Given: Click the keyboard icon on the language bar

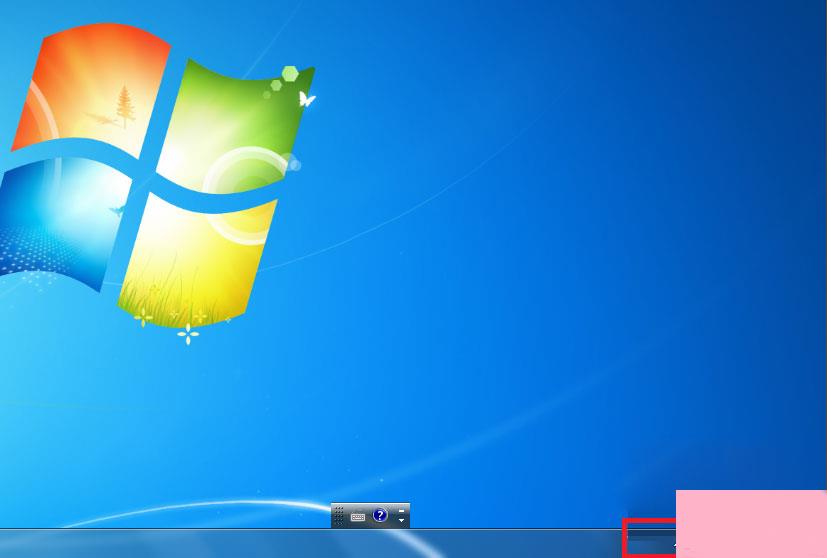Looking at the screenshot, I should tap(358, 517).
